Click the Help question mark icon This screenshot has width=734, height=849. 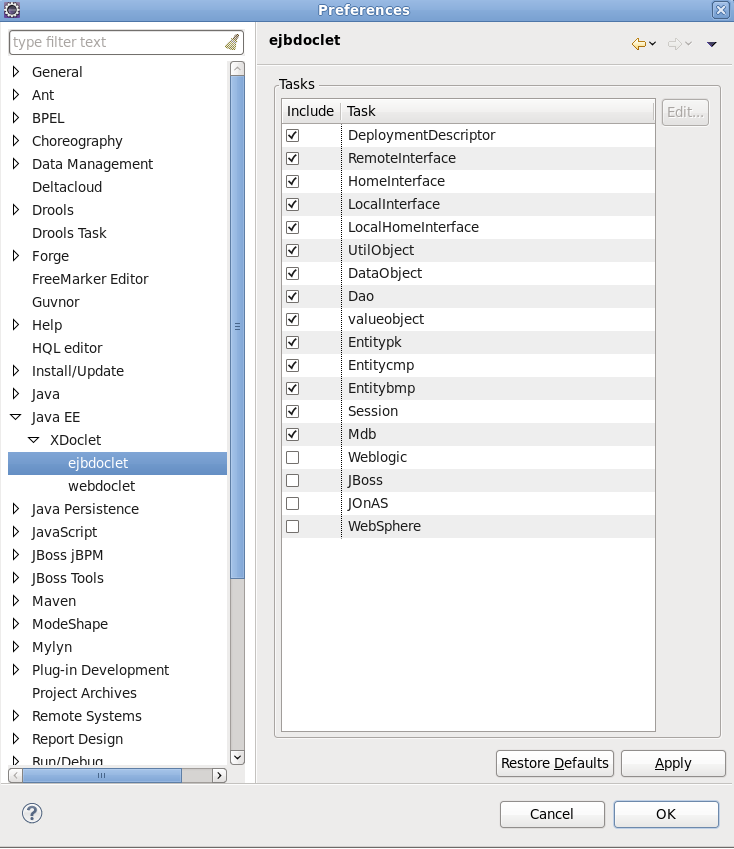point(32,813)
